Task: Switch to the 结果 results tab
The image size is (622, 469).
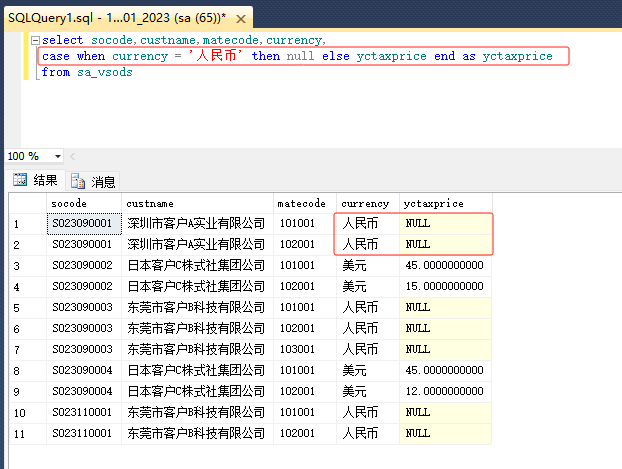Action: (45, 181)
